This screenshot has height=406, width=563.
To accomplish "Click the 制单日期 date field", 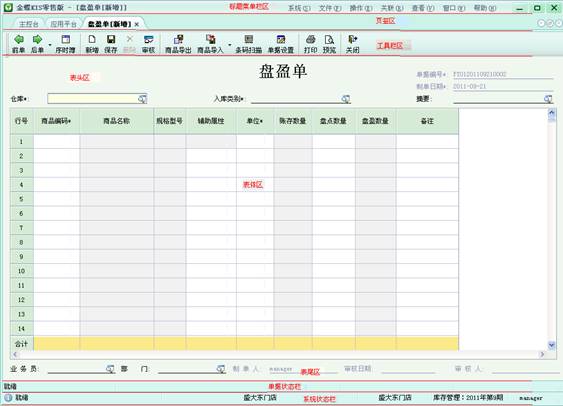I will click(x=503, y=86).
